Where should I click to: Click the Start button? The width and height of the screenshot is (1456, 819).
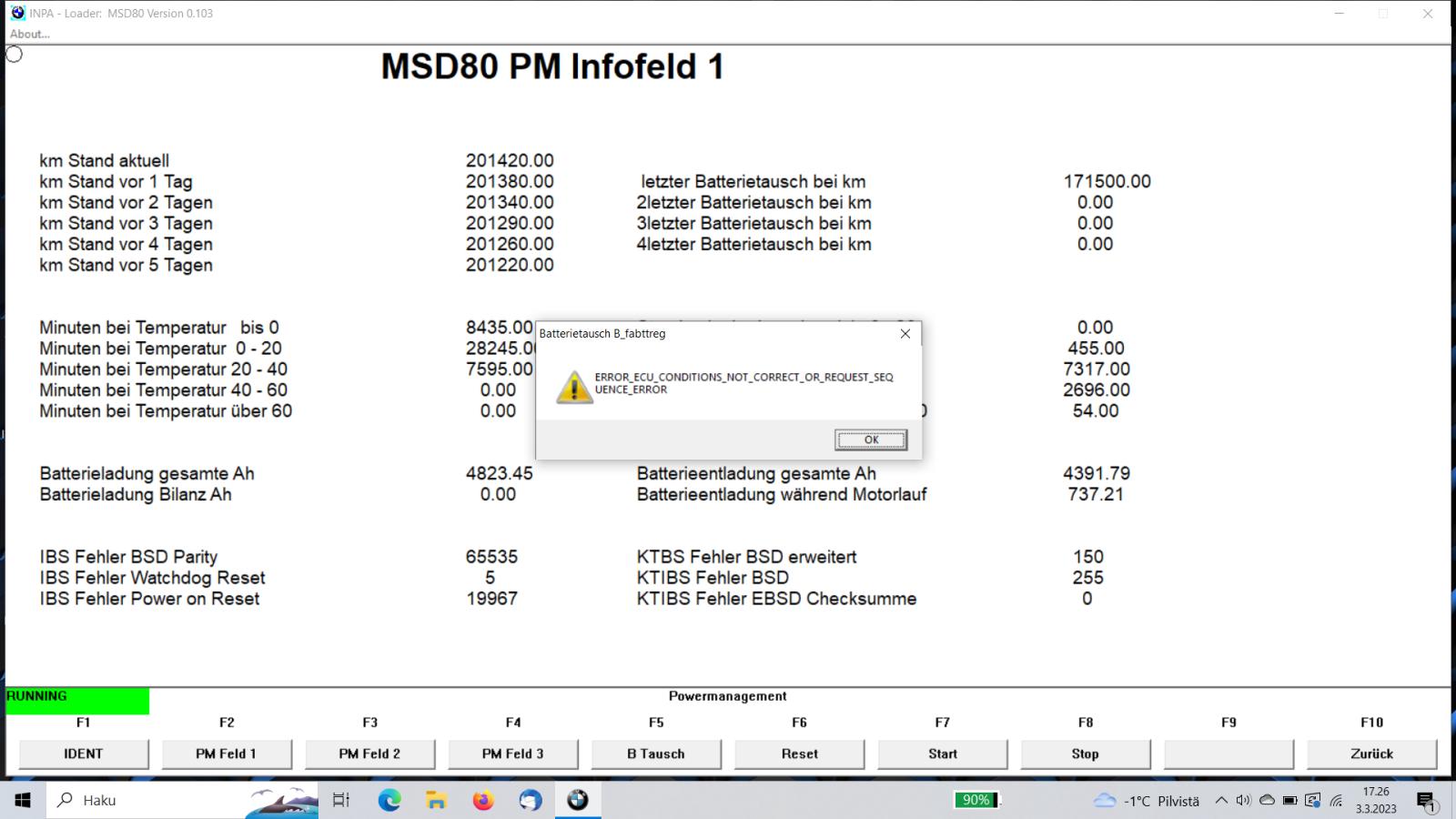tap(942, 753)
